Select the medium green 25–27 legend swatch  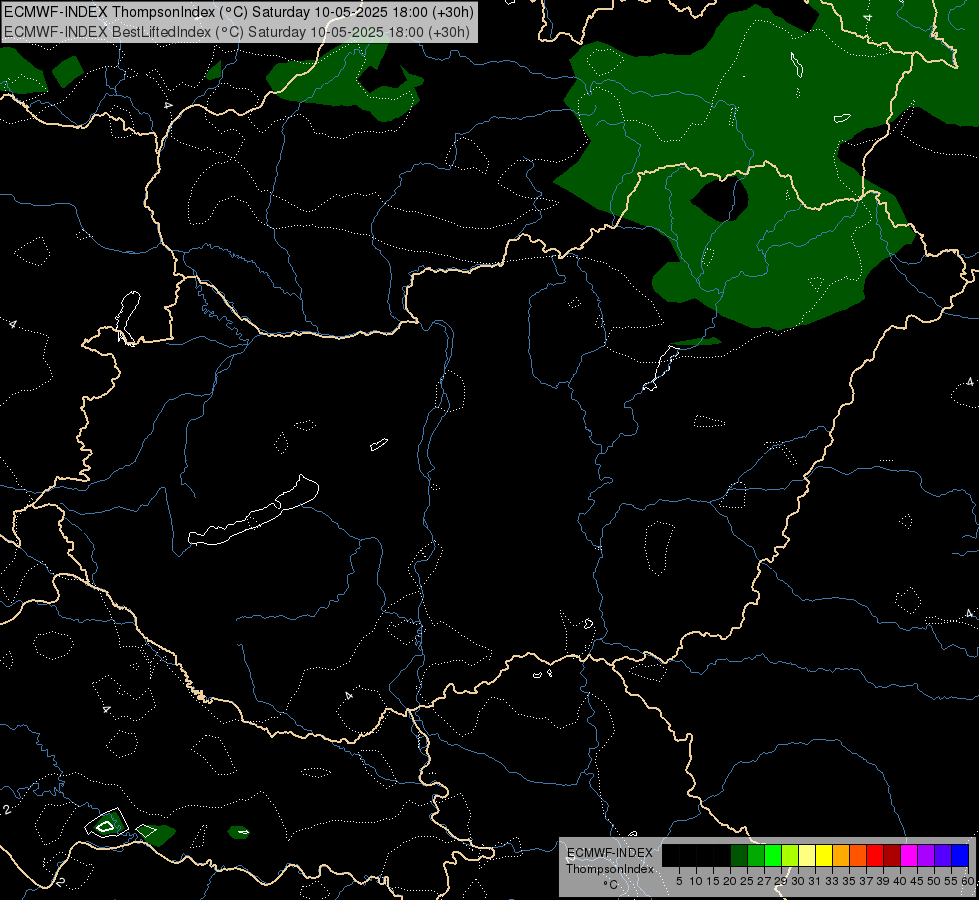click(756, 855)
